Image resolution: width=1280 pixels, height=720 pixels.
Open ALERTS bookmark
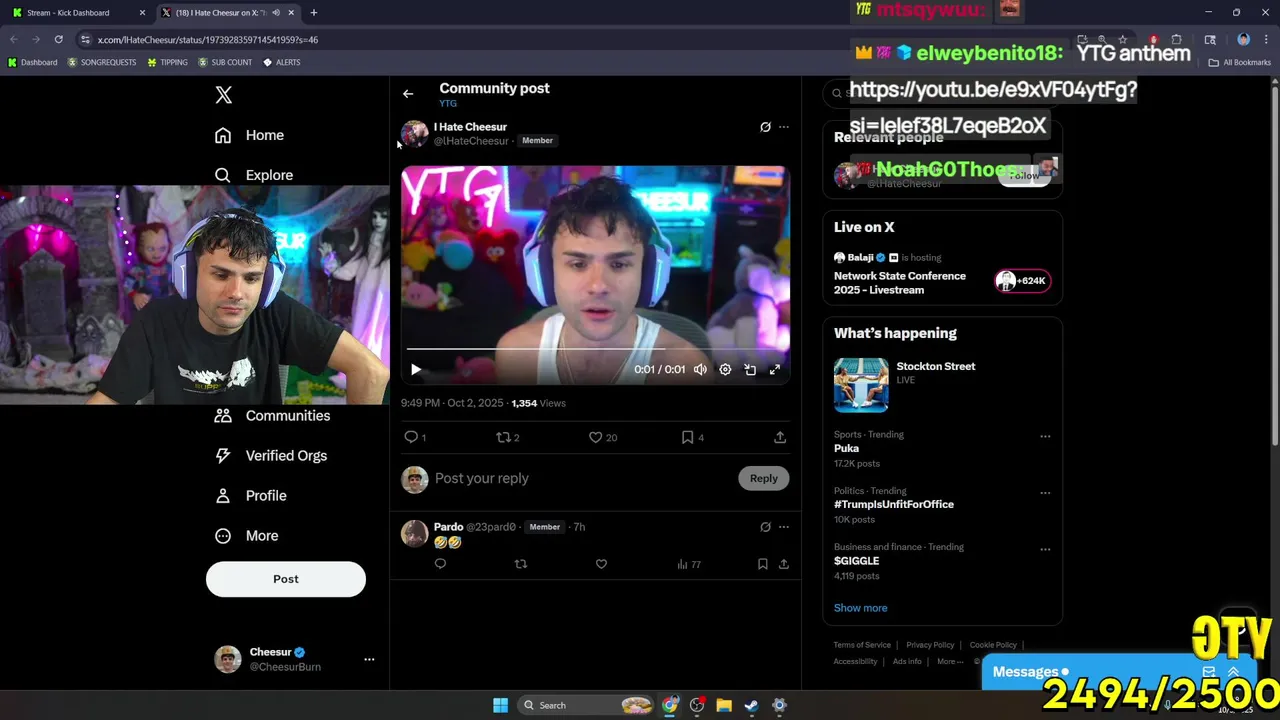coord(282,62)
